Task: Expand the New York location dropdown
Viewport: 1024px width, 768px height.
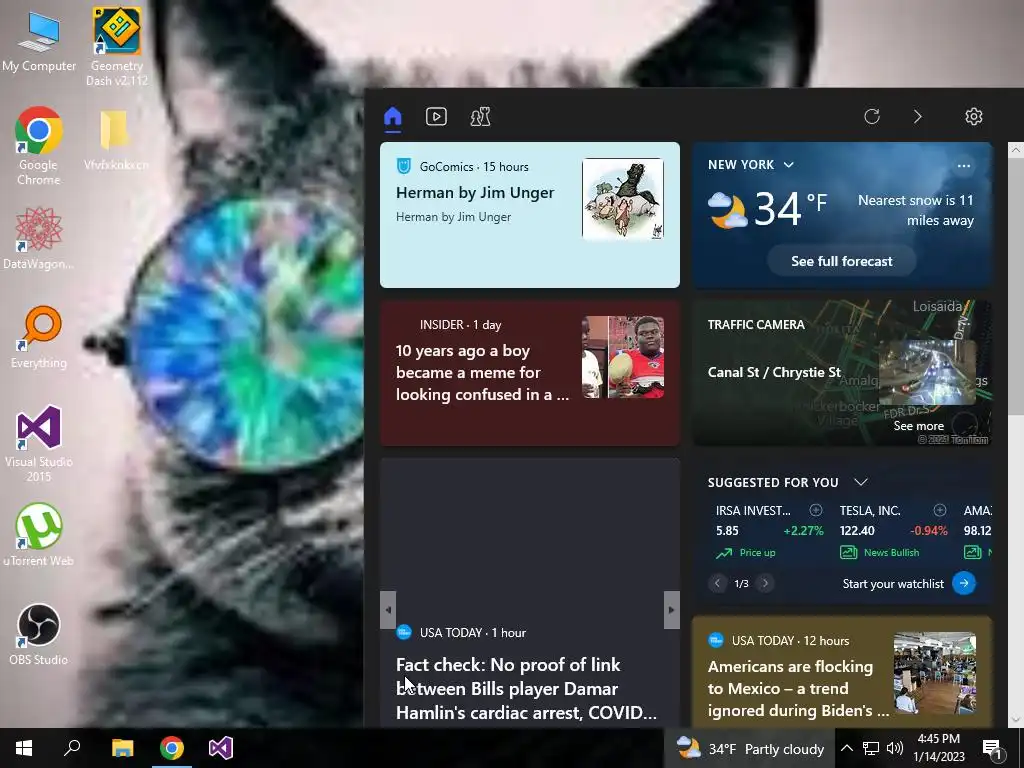Action: (789, 165)
